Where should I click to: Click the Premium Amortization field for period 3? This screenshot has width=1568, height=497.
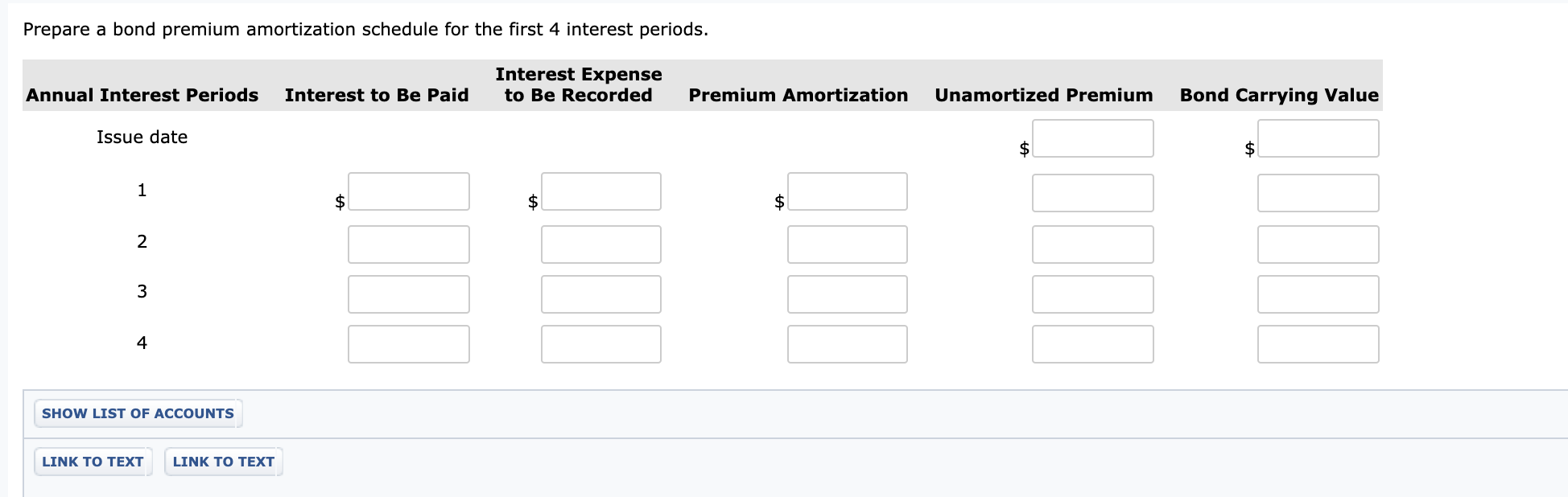click(x=847, y=294)
